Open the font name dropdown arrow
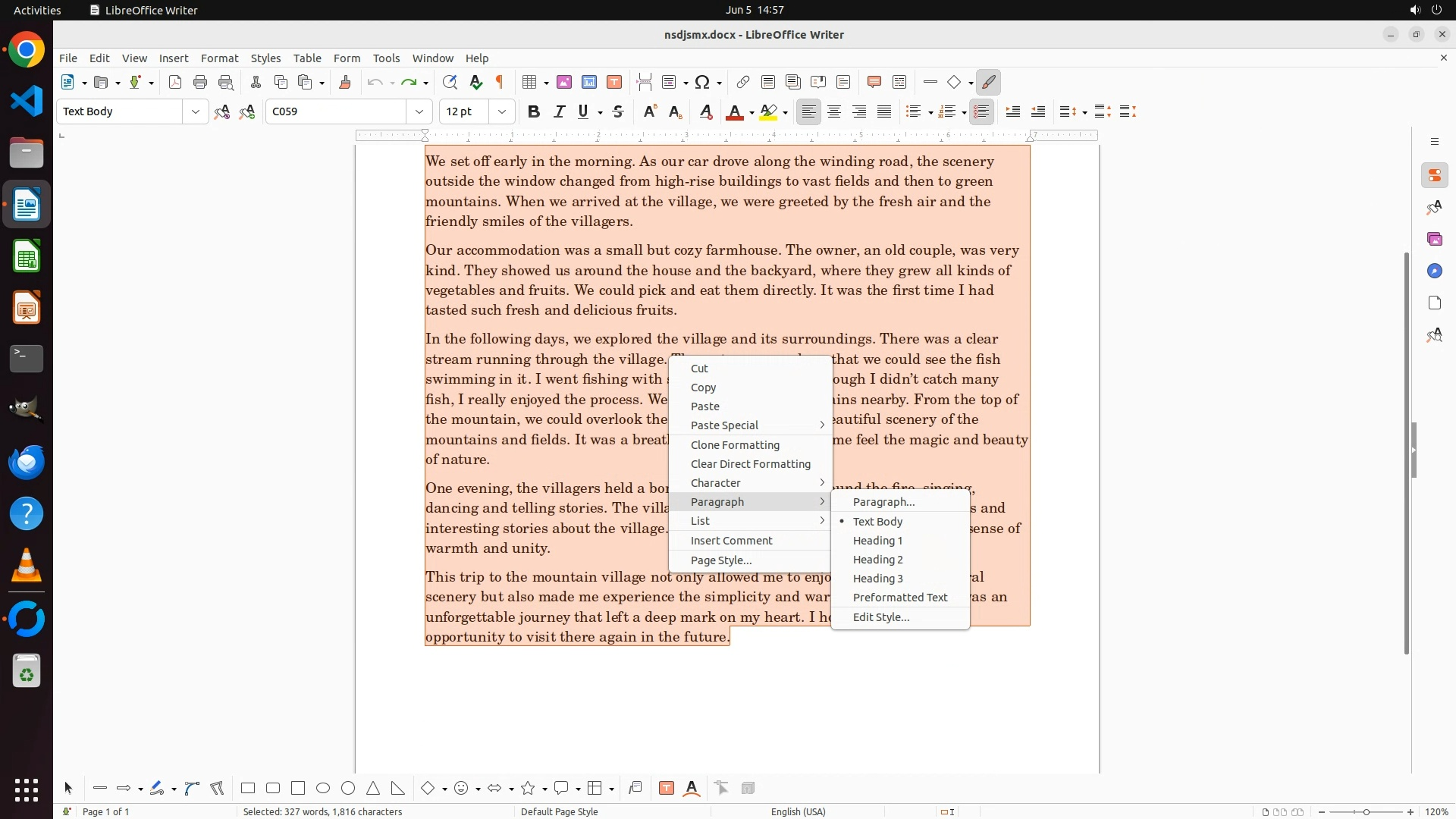1456x819 pixels. click(419, 111)
